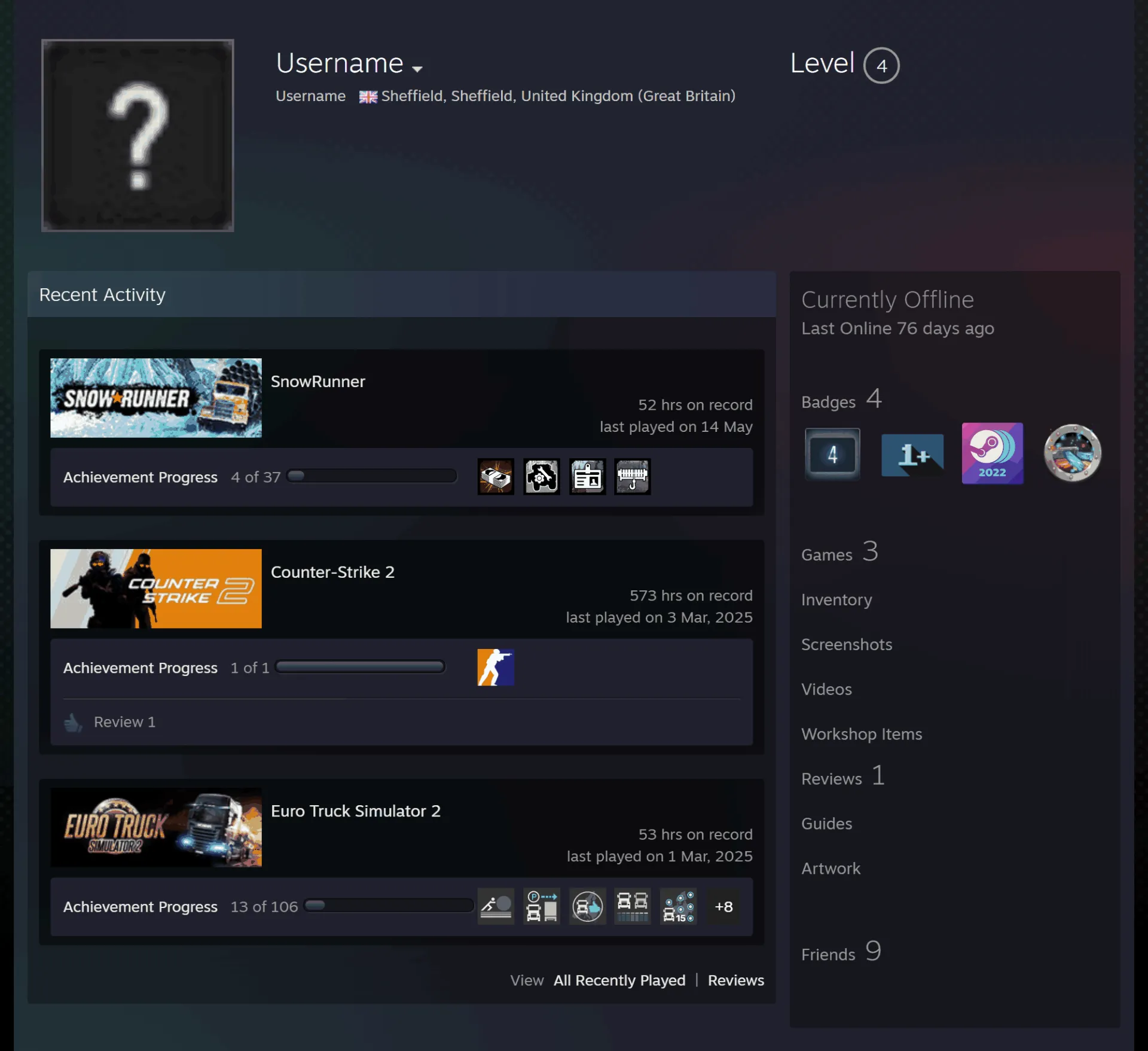This screenshot has height=1051, width=1148.
Task: Click Euro Truck parking achievement icon
Action: pyautogui.click(x=542, y=906)
